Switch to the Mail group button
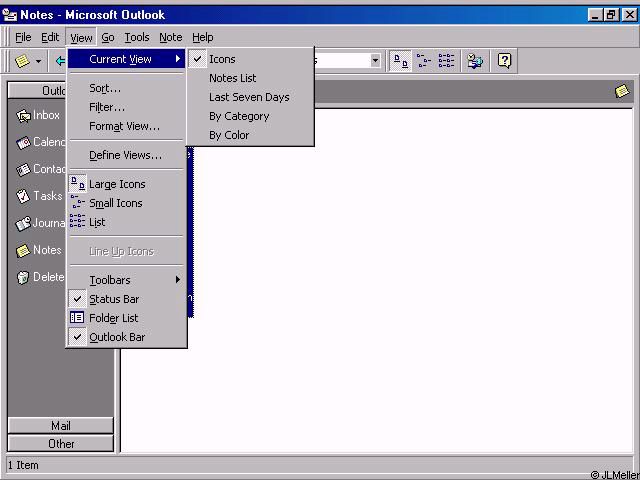 [x=60, y=426]
